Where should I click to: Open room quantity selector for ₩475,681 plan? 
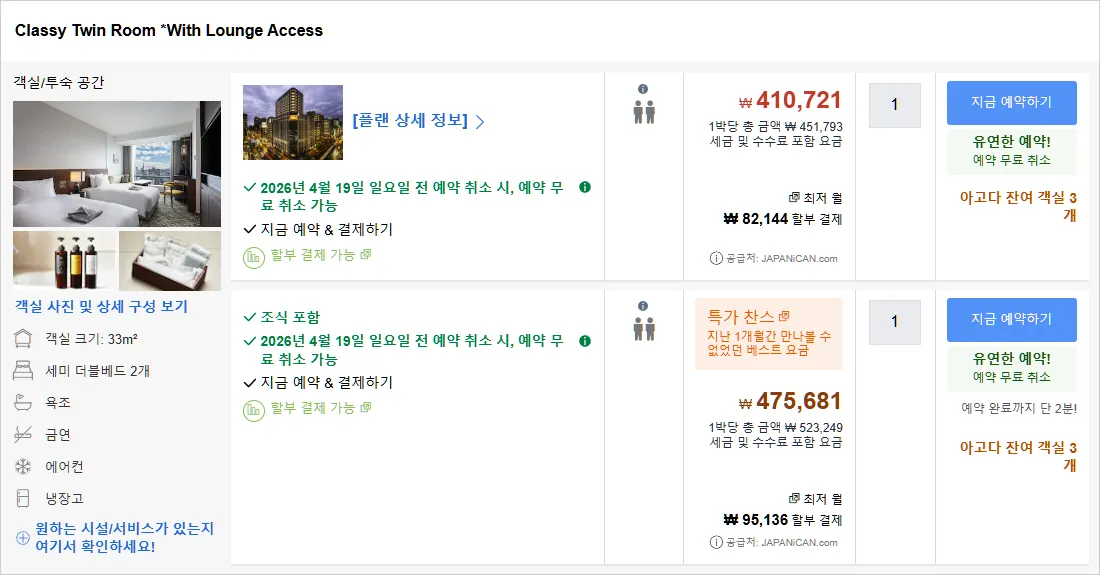[x=894, y=322]
